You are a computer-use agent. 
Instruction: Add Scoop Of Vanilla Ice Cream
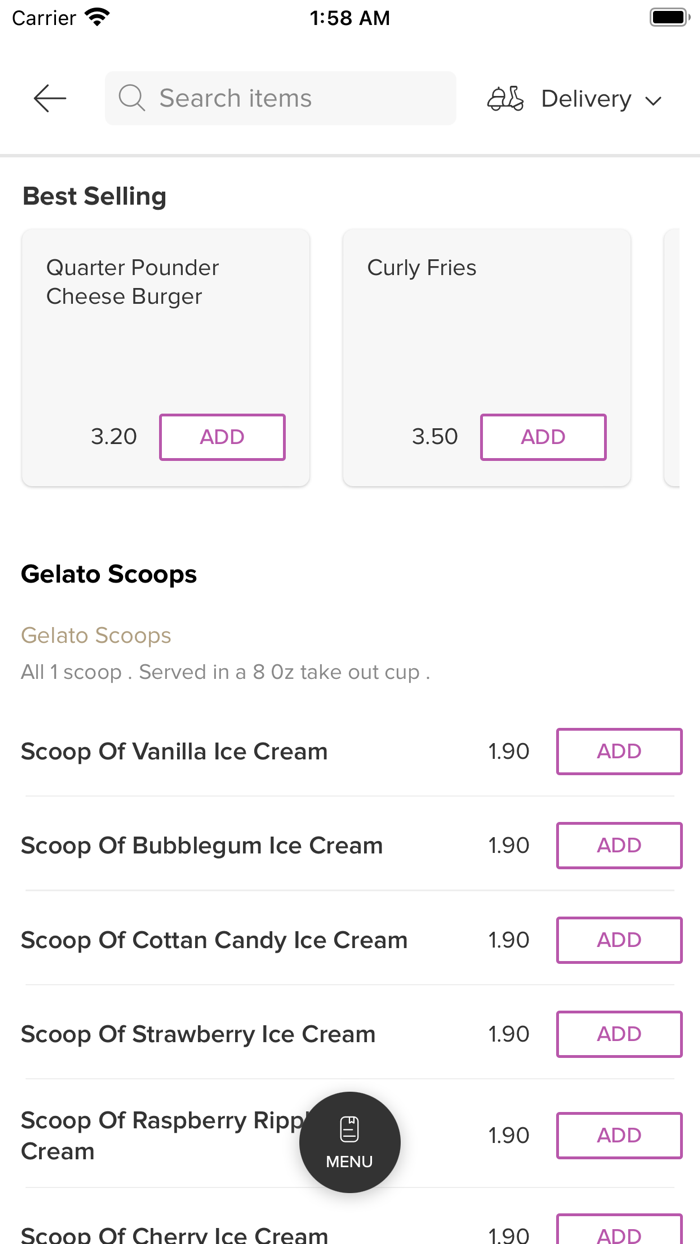[619, 751]
